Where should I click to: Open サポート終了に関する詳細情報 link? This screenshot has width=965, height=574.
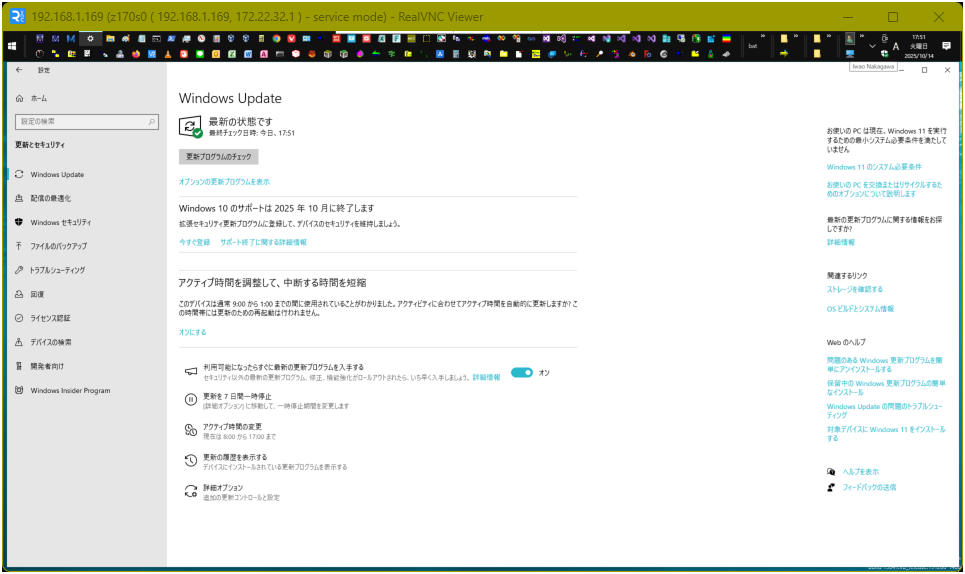(263, 242)
